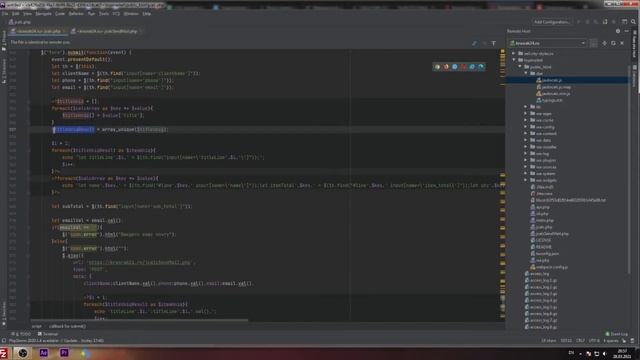
Task: Open preview in Firefox browser icon
Action: 446,67
